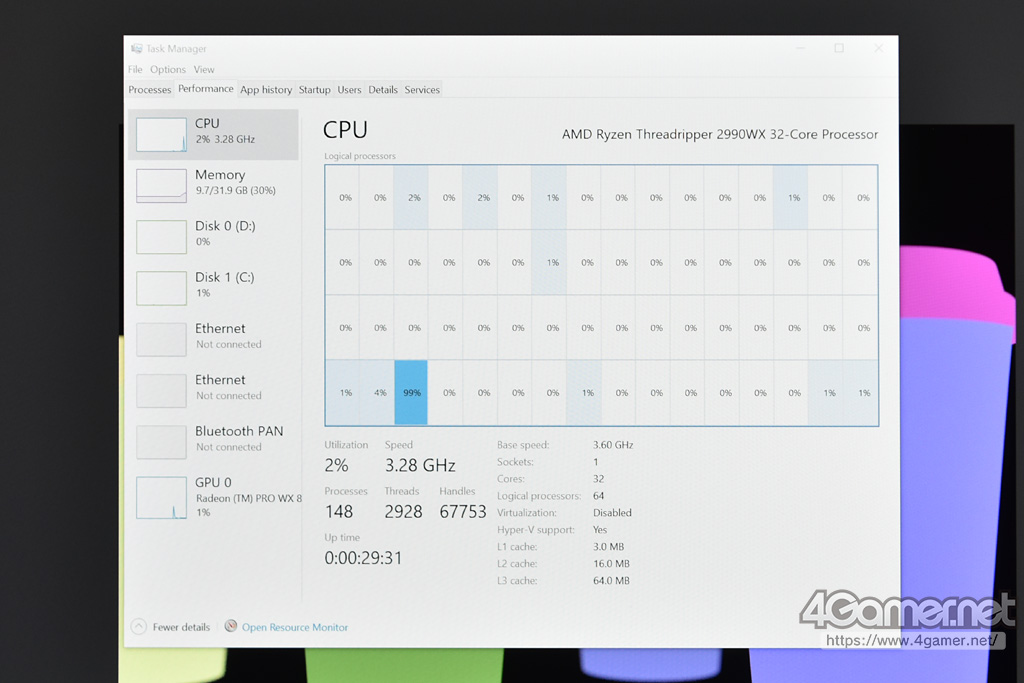The width and height of the screenshot is (1024, 683).
Task: Switch to the Services tab
Action: [x=422, y=90]
